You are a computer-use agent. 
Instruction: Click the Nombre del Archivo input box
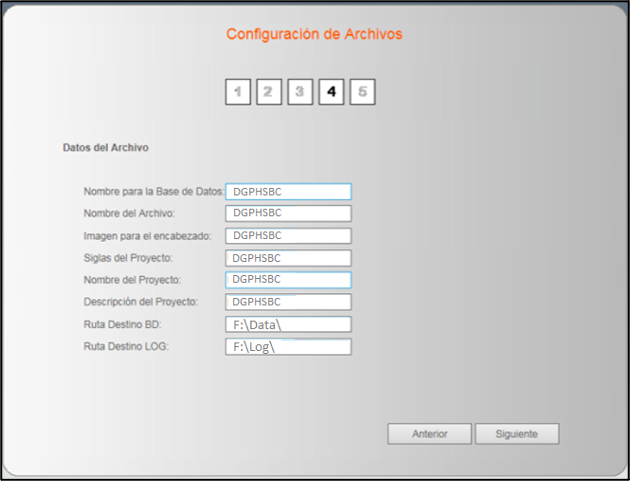(x=288, y=213)
